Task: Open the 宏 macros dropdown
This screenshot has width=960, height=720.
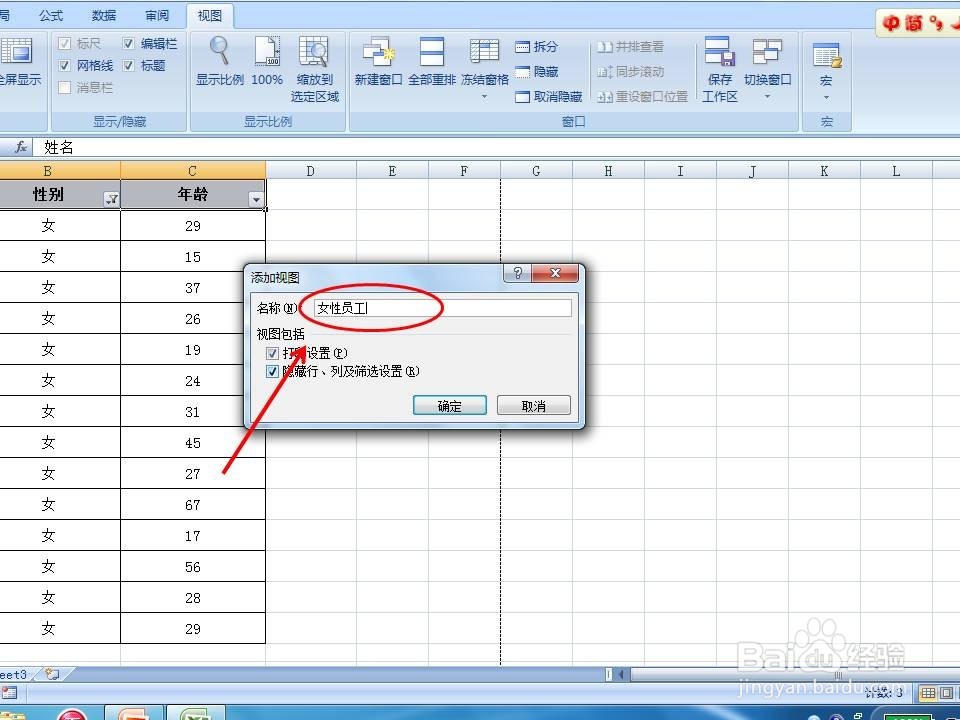Action: click(x=826, y=69)
